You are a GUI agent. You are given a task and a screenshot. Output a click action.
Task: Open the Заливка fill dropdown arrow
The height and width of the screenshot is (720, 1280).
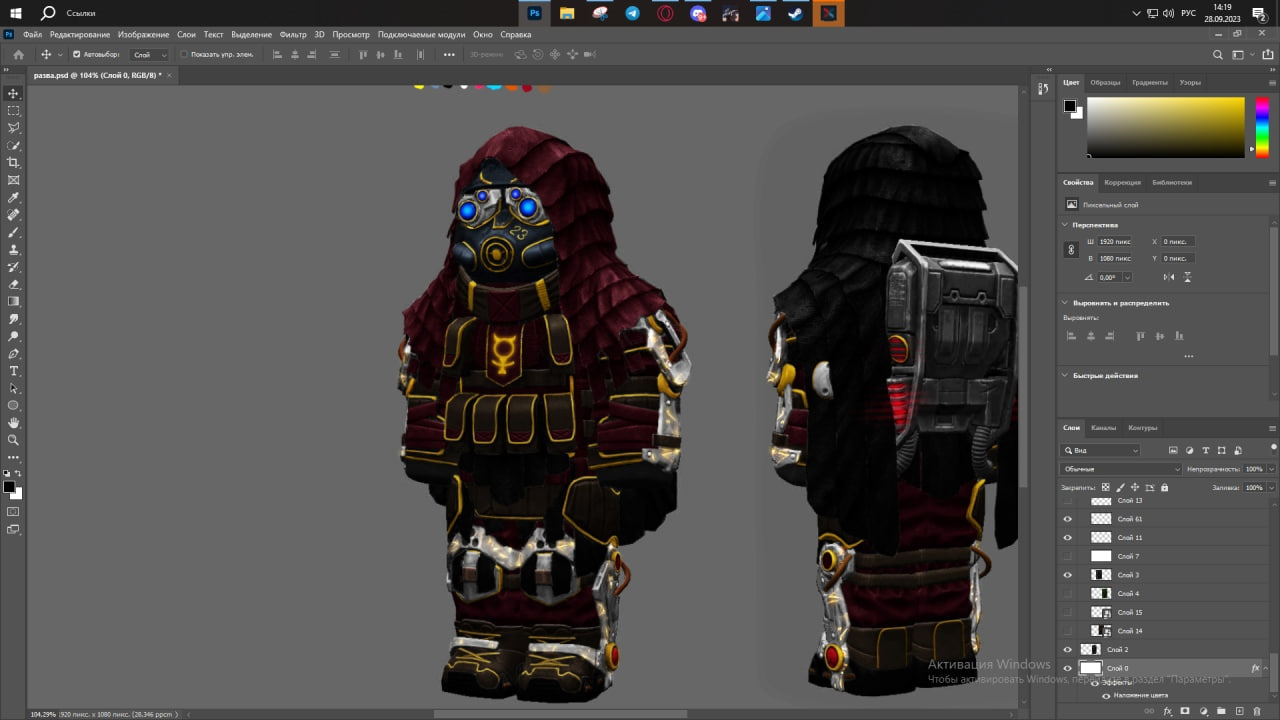click(x=1271, y=488)
